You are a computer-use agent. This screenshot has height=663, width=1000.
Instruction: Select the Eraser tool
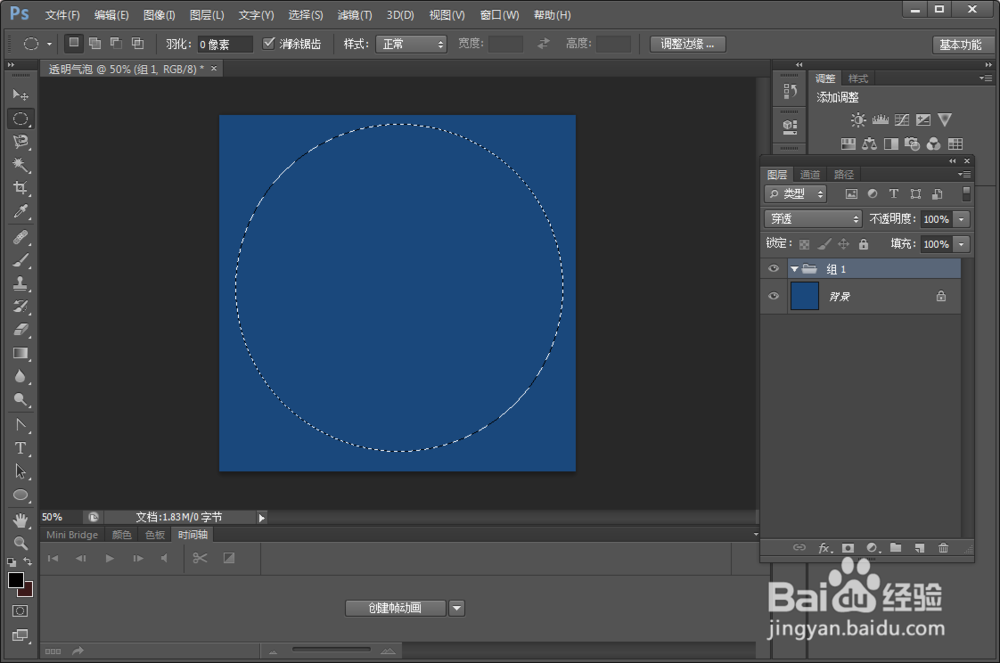coord(20,330)
